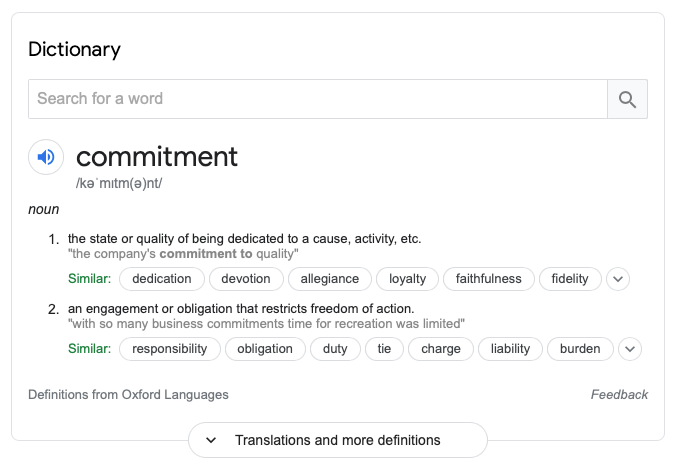The width and height of the screenshot is (674, 465).
Task: Open Translations and more definitions
Action: [x=338, y=440]
